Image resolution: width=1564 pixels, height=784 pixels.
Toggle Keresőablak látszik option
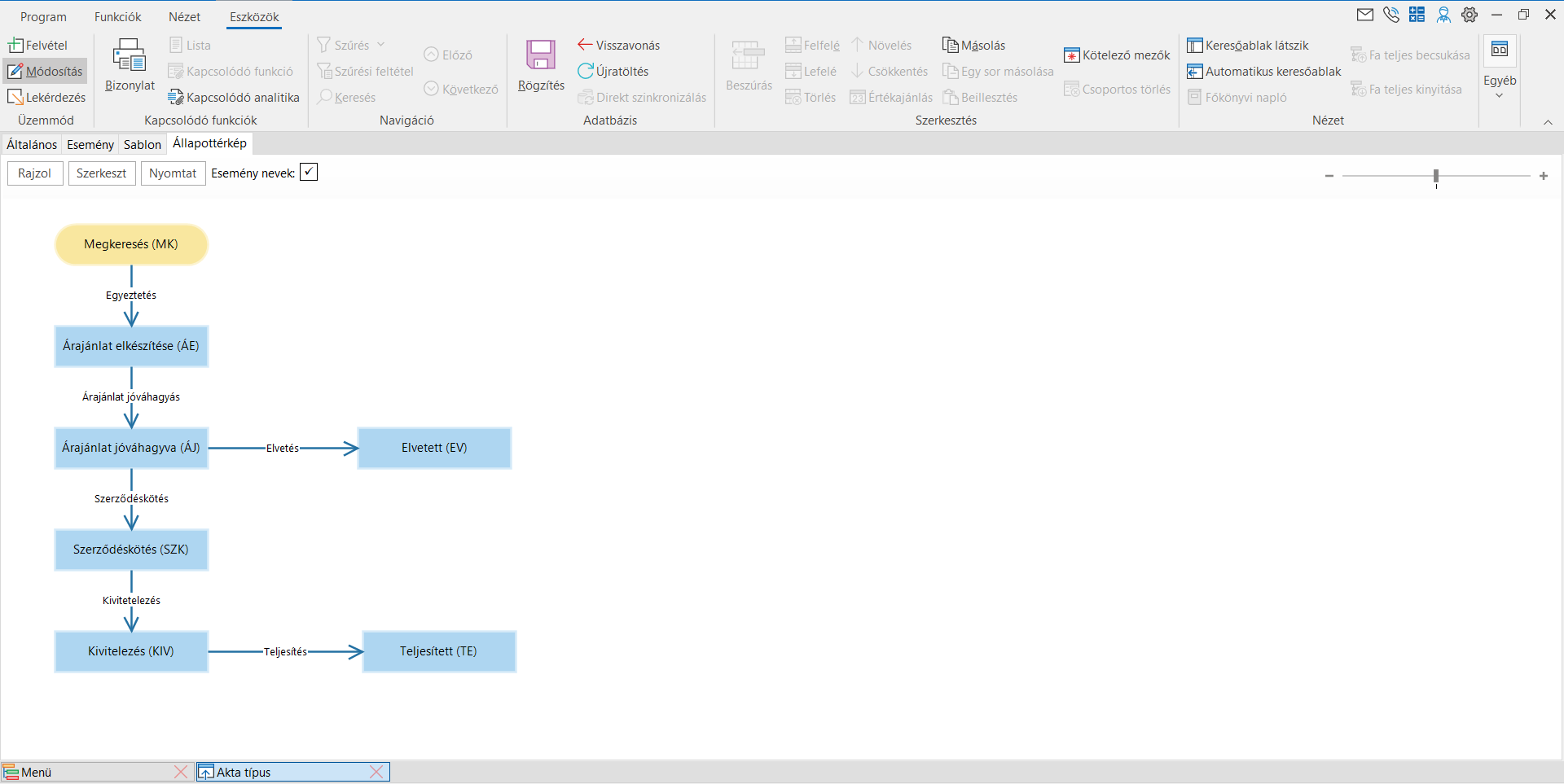coord(1248,45)
